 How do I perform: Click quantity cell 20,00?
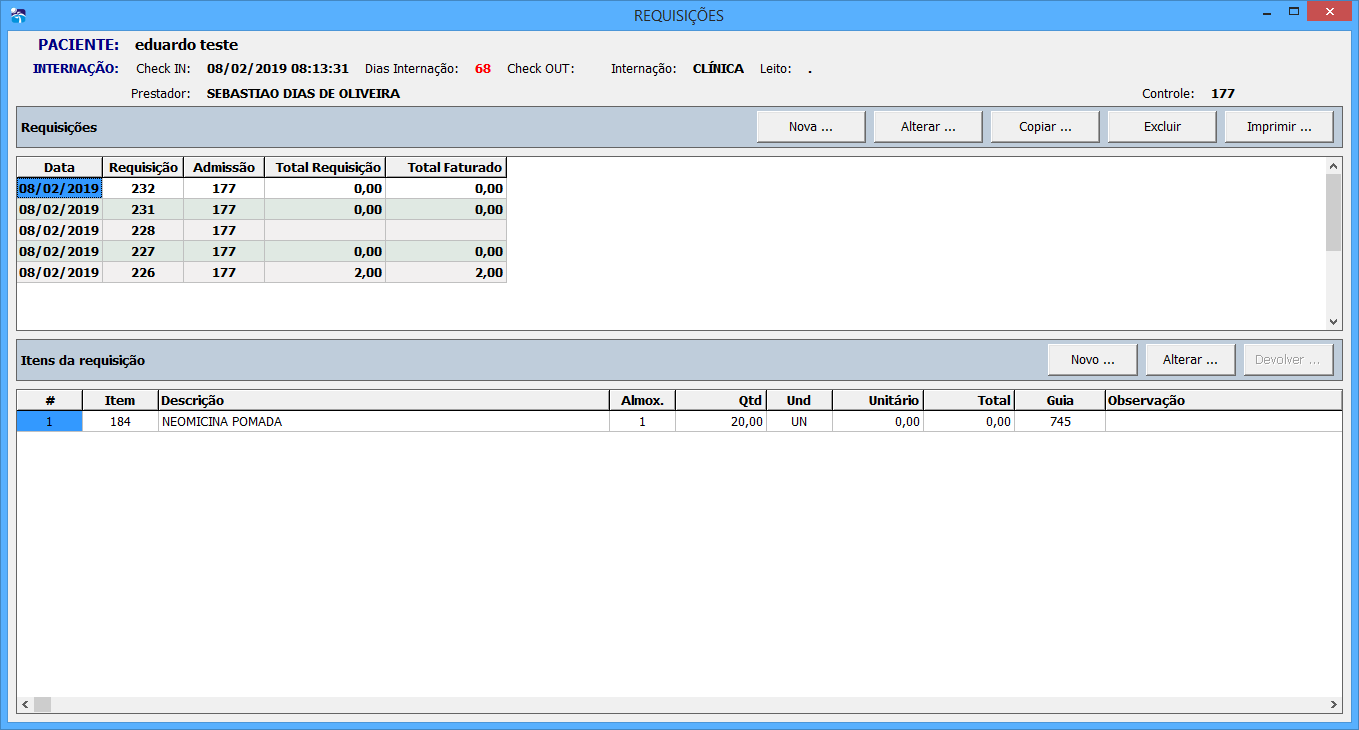pos(721,421)
